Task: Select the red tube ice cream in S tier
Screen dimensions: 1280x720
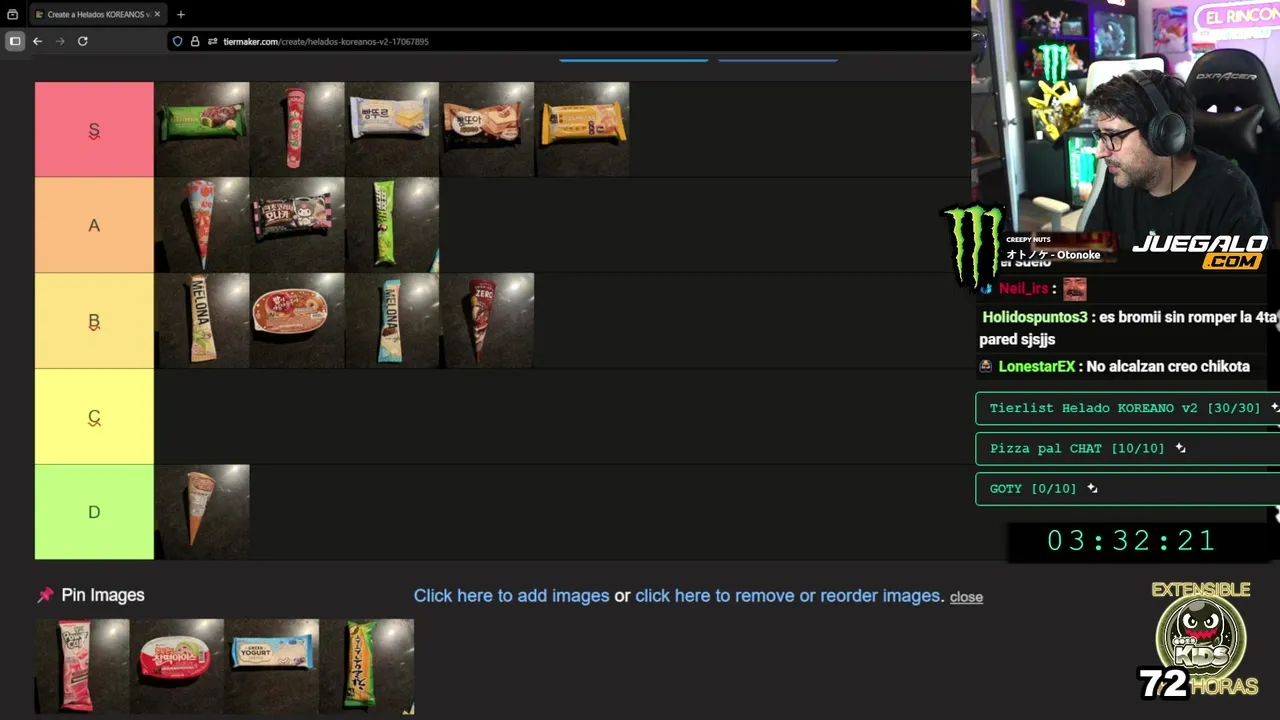Action: (297, 129)
